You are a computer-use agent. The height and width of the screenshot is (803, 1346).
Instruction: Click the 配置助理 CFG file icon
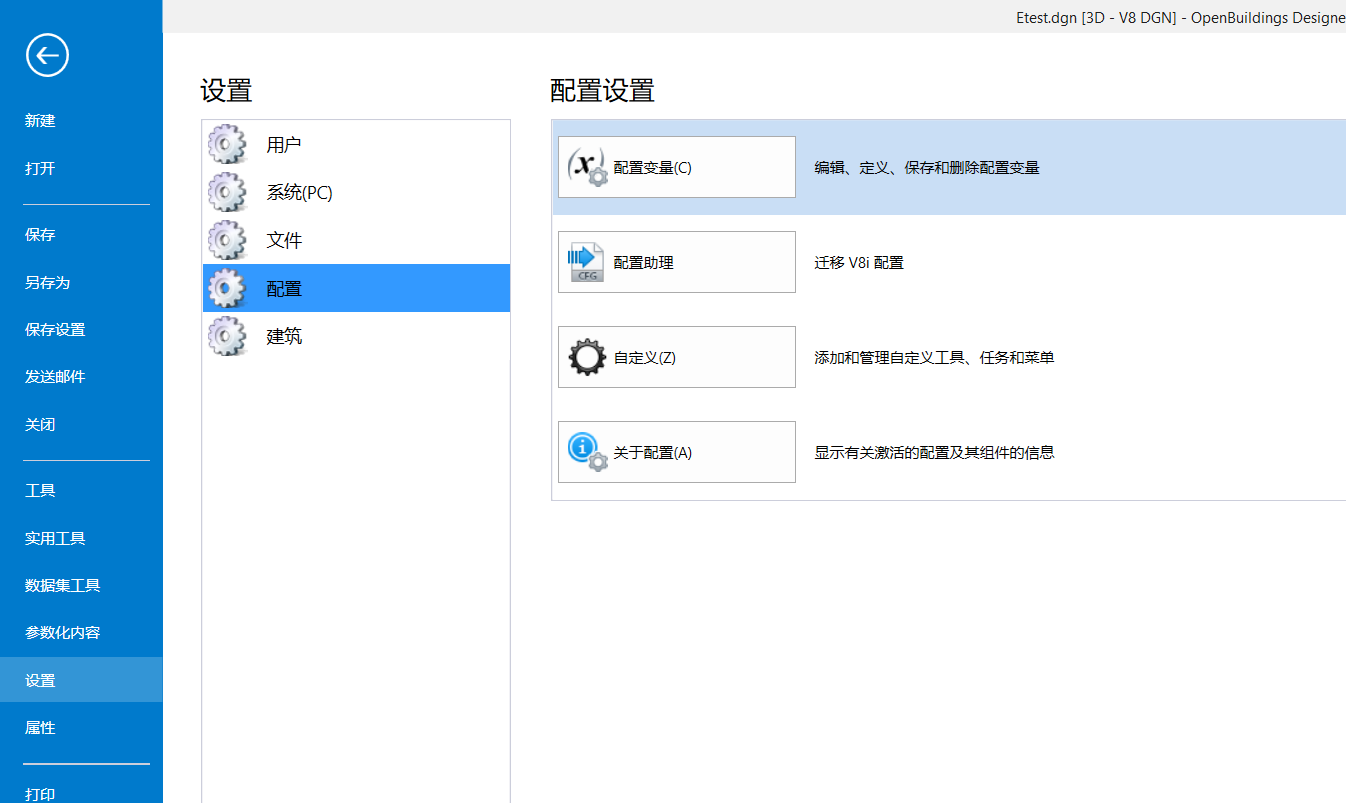coord(587,262)
